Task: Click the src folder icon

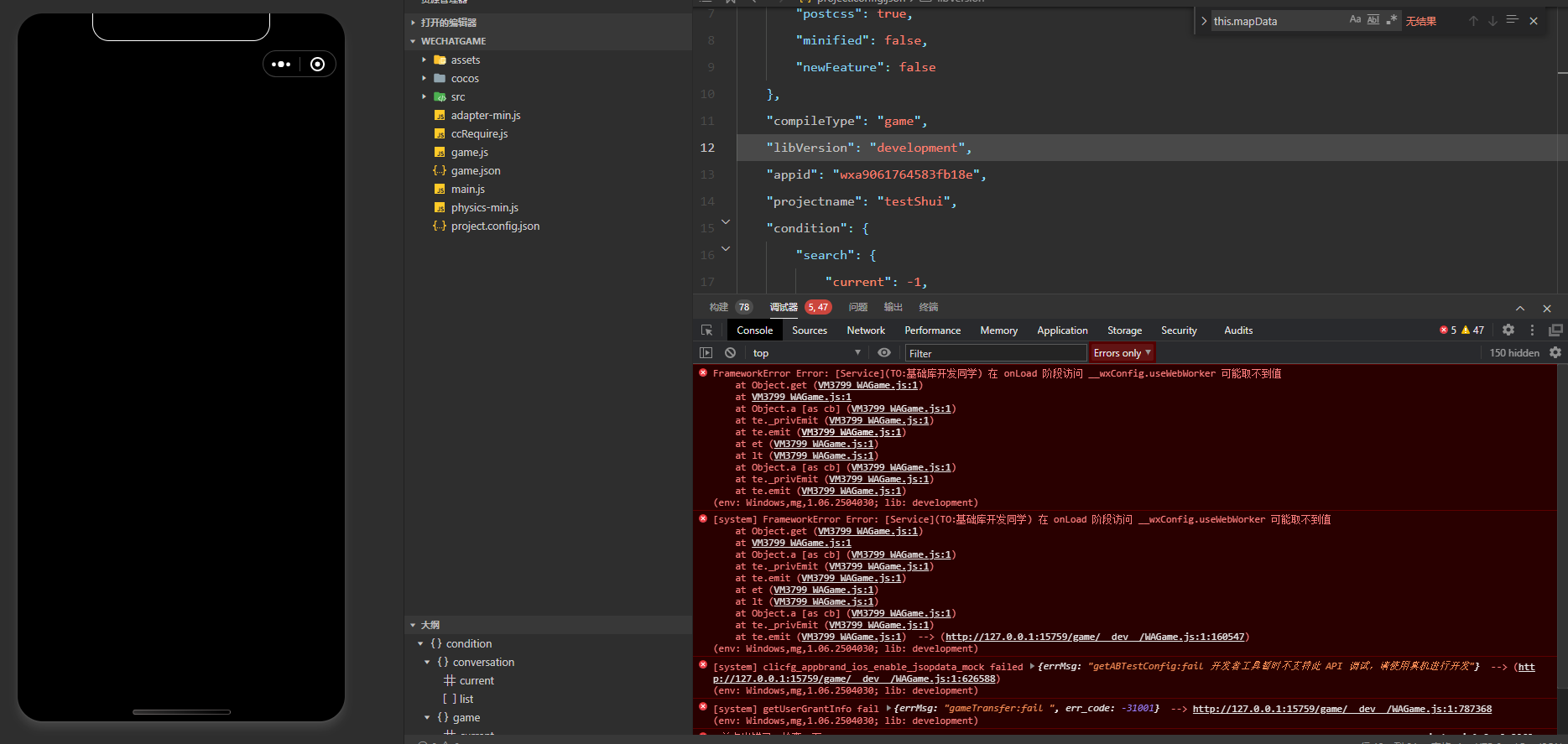Action: click(440, 97)
